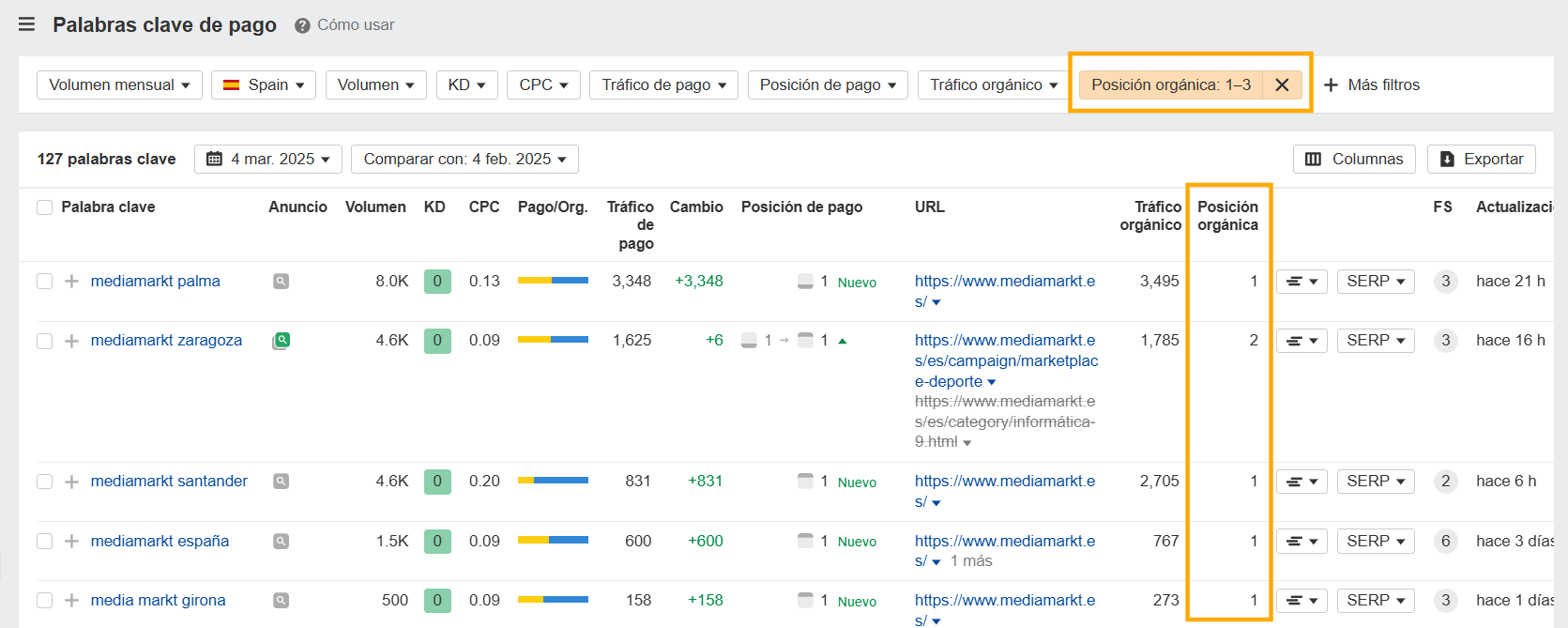
Task: Check the mediamarkt zaragoza row checkbox
Action: coord(44,341)
